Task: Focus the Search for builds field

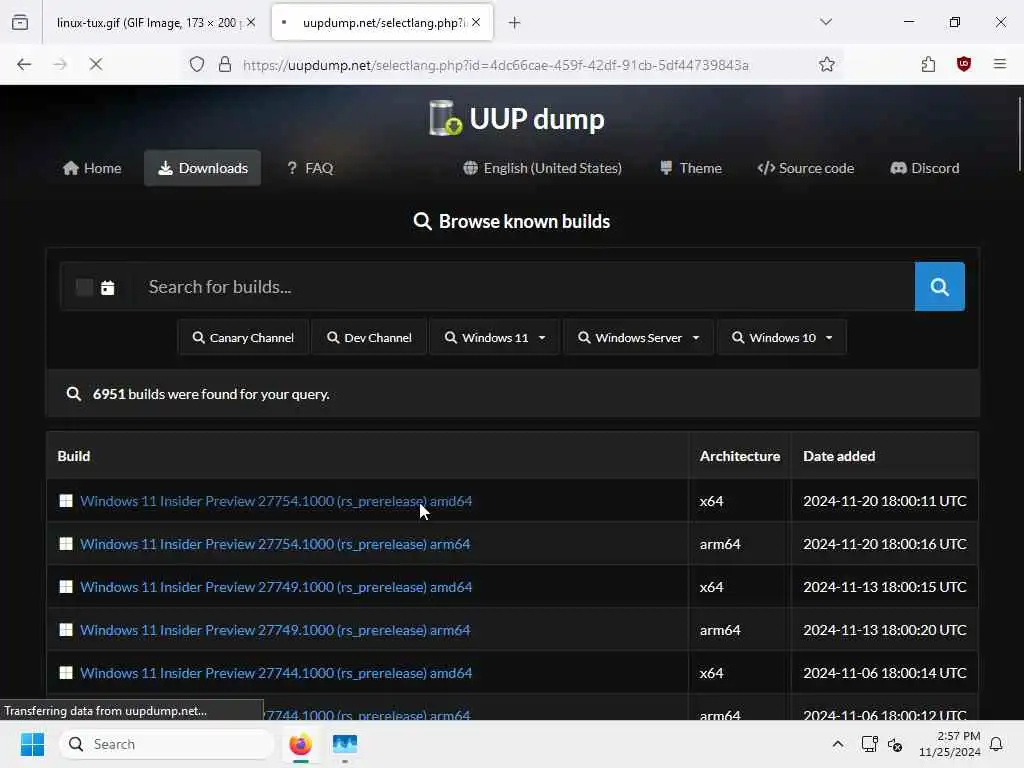Action: point(524,287)
